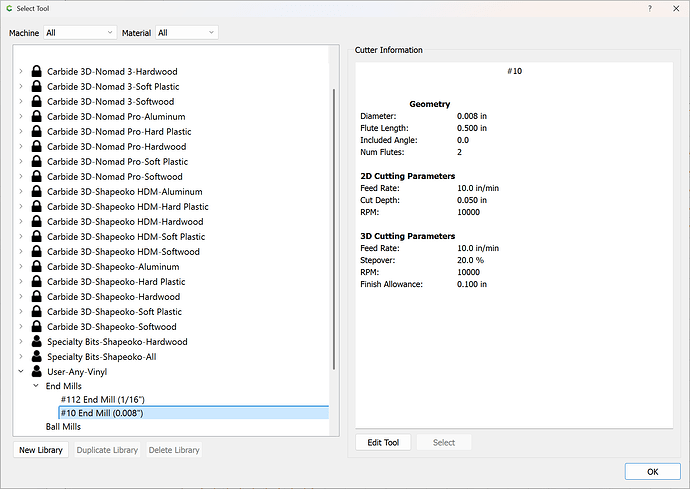Screen dimensions: 690x489
Task: Click the Delete Library button
Action: (x=174, y=450)
